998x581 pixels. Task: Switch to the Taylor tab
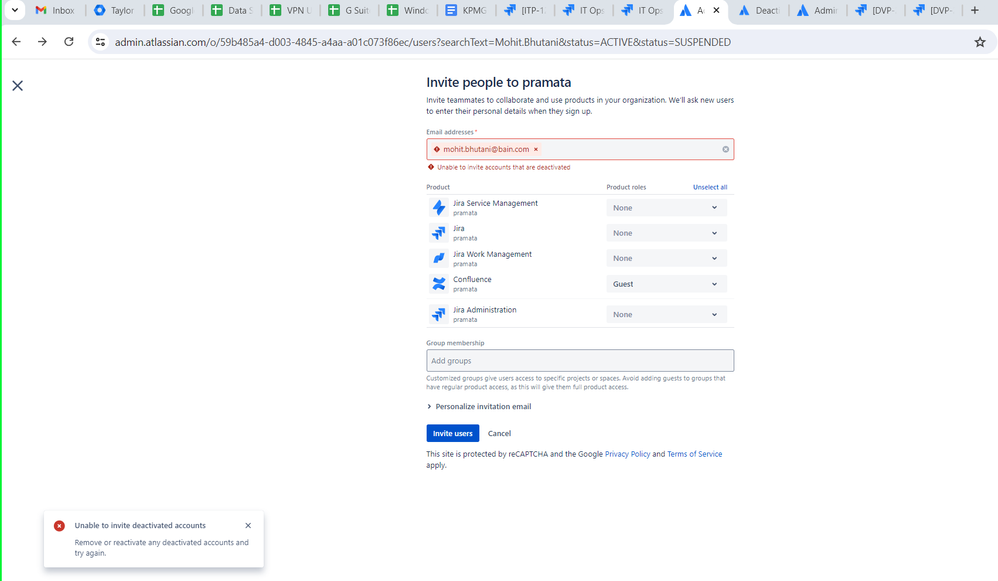pos(114,10)
